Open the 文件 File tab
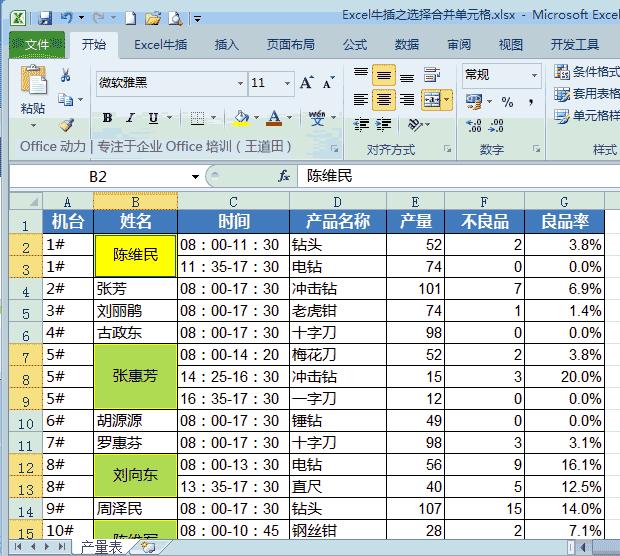The width and height of the screenshot is (620, 556). [x=37, y=44]
